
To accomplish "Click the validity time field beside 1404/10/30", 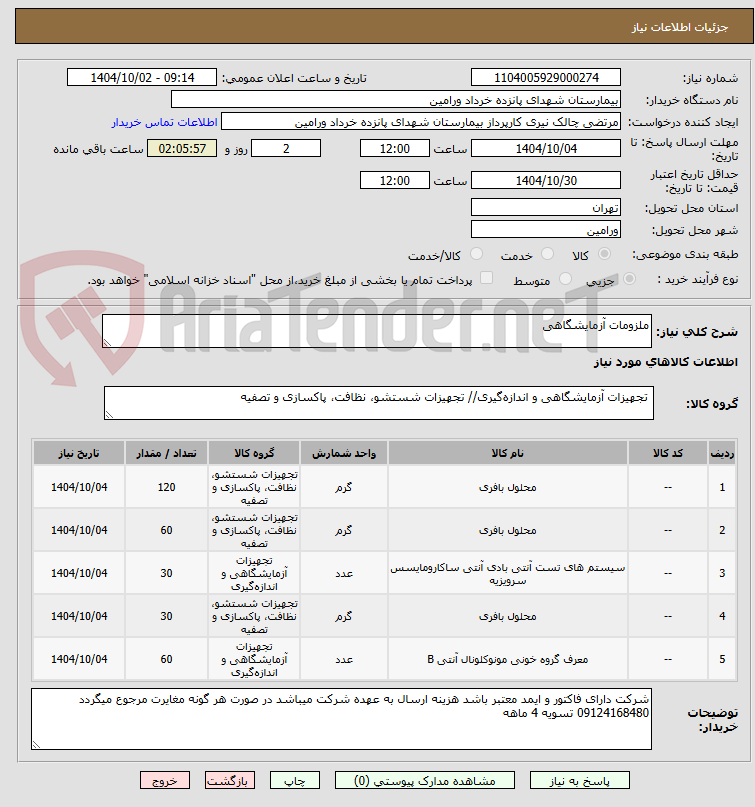I will tap(395, 181).
